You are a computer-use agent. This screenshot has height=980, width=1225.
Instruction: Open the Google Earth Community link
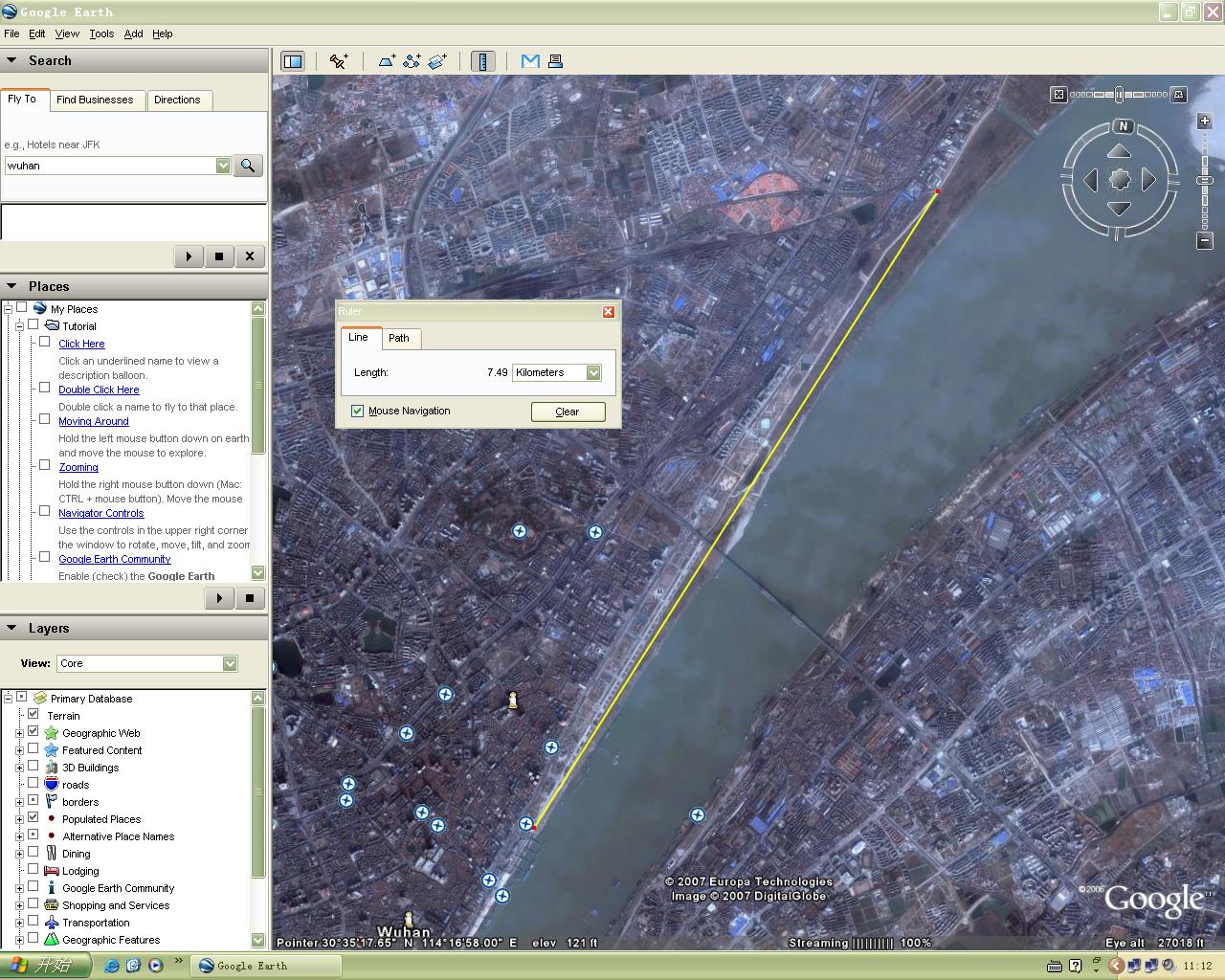coord(115,559)
